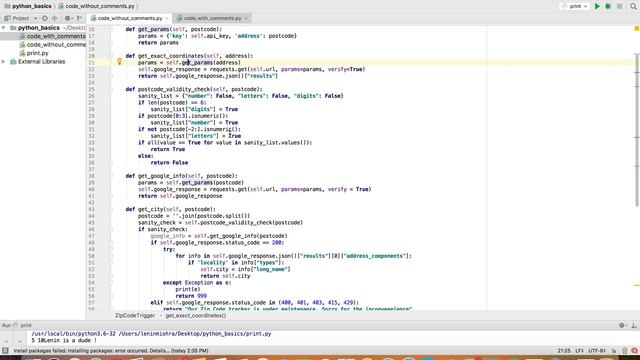Click the yellow inspection indicator square
This screenshot has height=360, width=640.
point(636,28)
